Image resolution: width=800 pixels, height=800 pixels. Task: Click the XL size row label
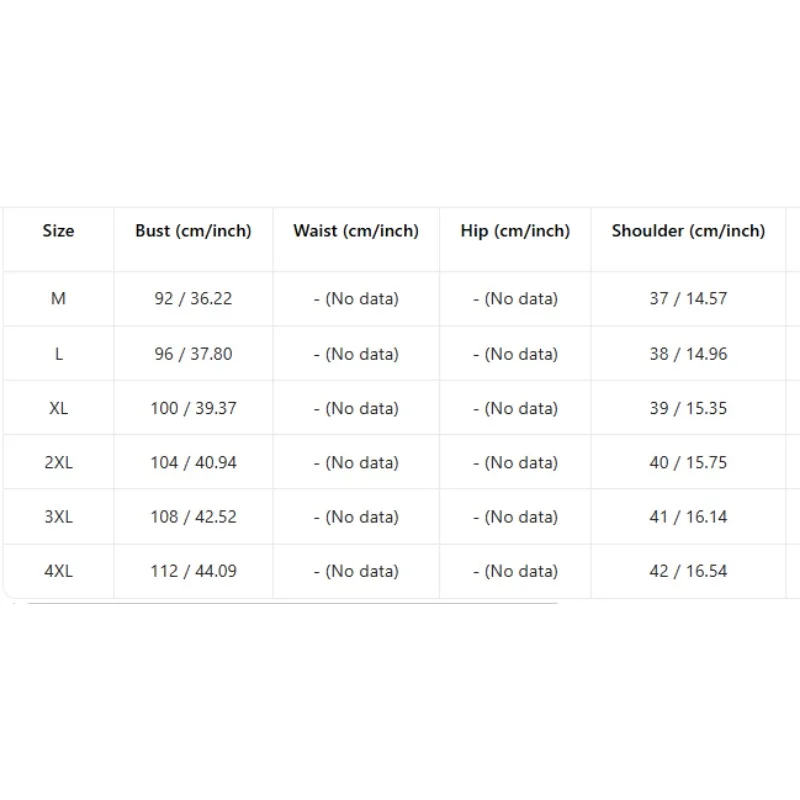pyautogui.click(x=59, y=408)
